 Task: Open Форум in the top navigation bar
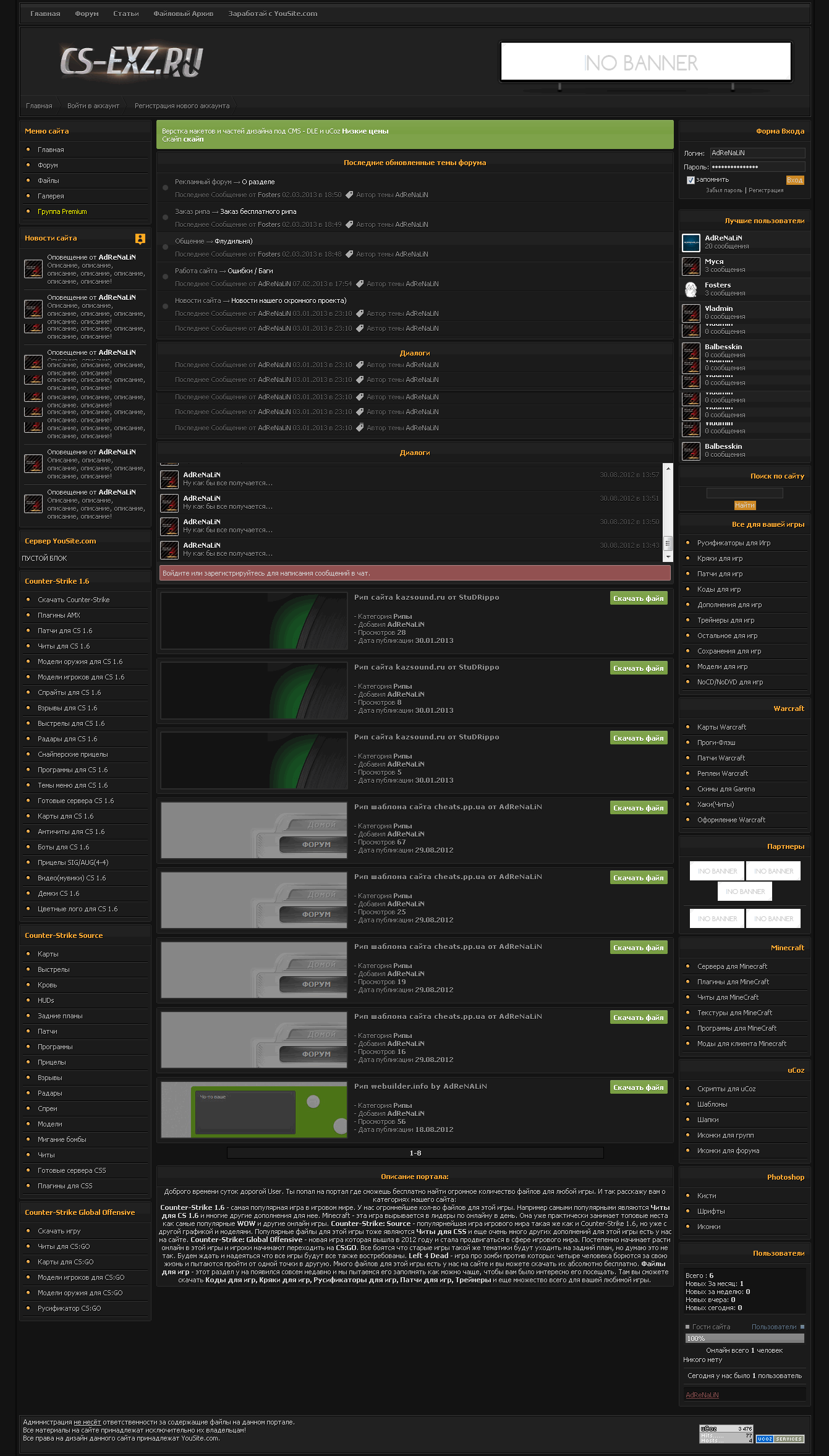point(87,14)
